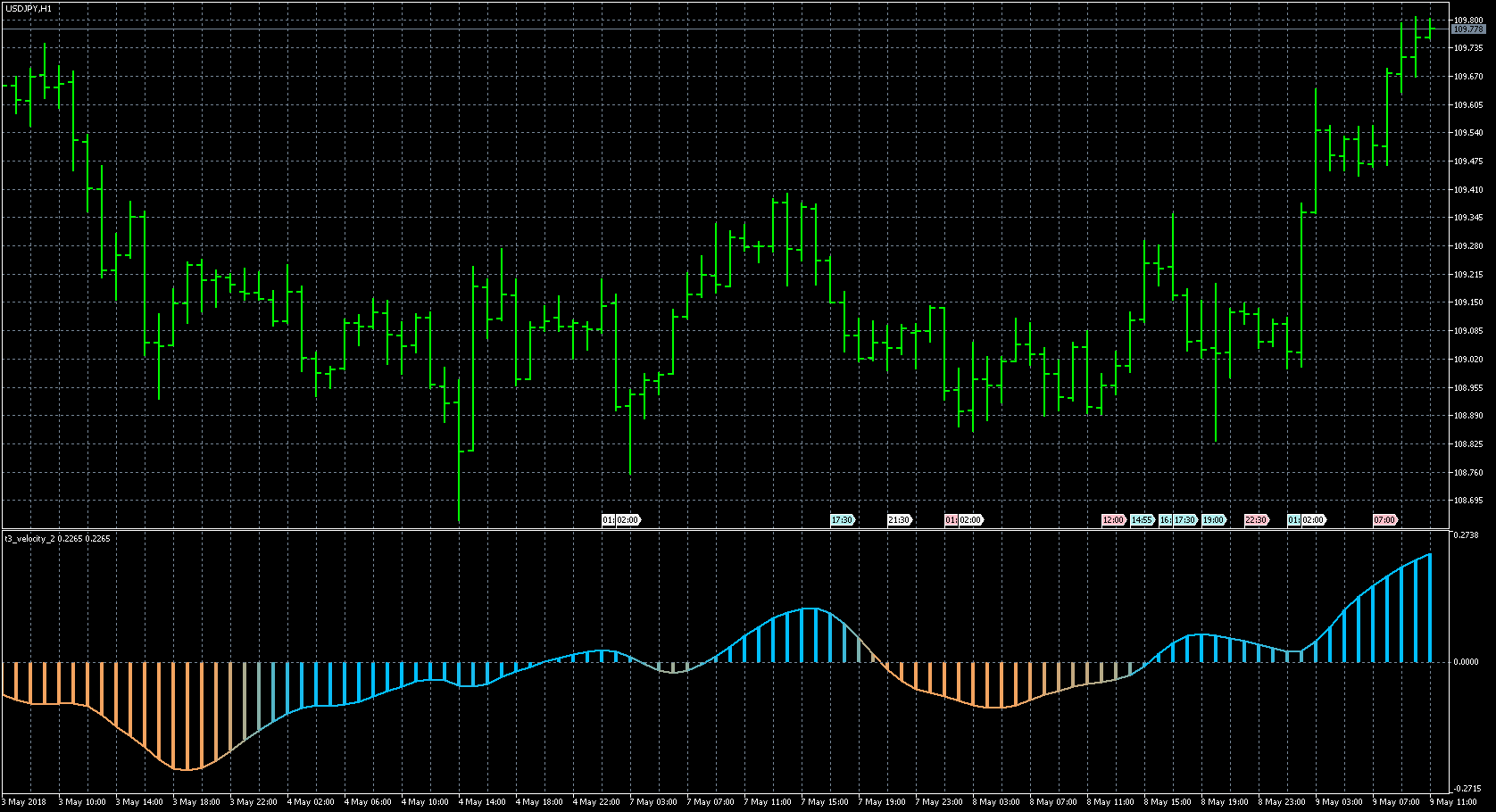The height and width of the screenshot is (812, 1496).
Task: Click the 7 May 03:00 time label
Action: (x=653, y=802)
